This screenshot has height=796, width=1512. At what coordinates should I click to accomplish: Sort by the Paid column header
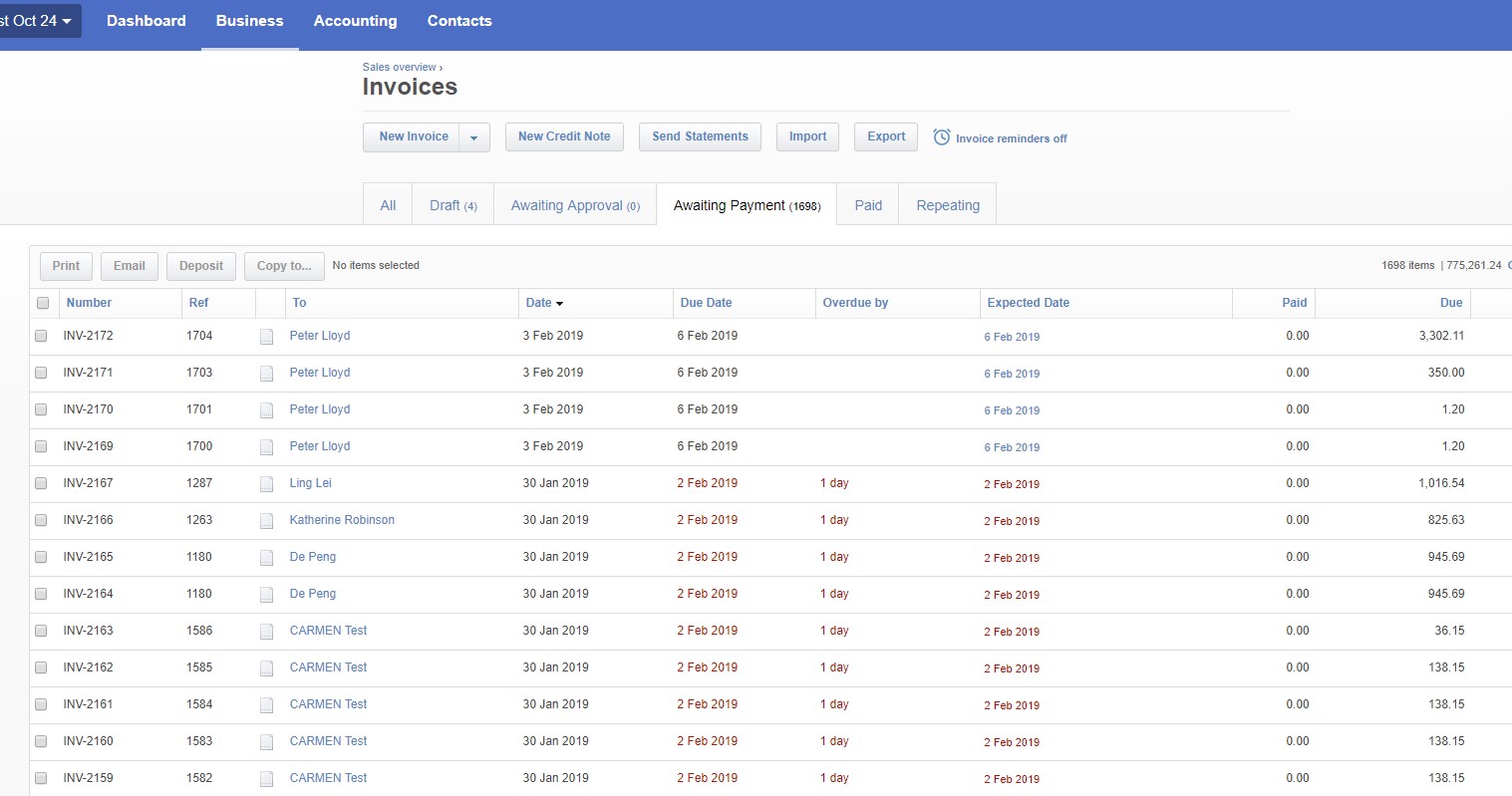[x=1295, y=303]
